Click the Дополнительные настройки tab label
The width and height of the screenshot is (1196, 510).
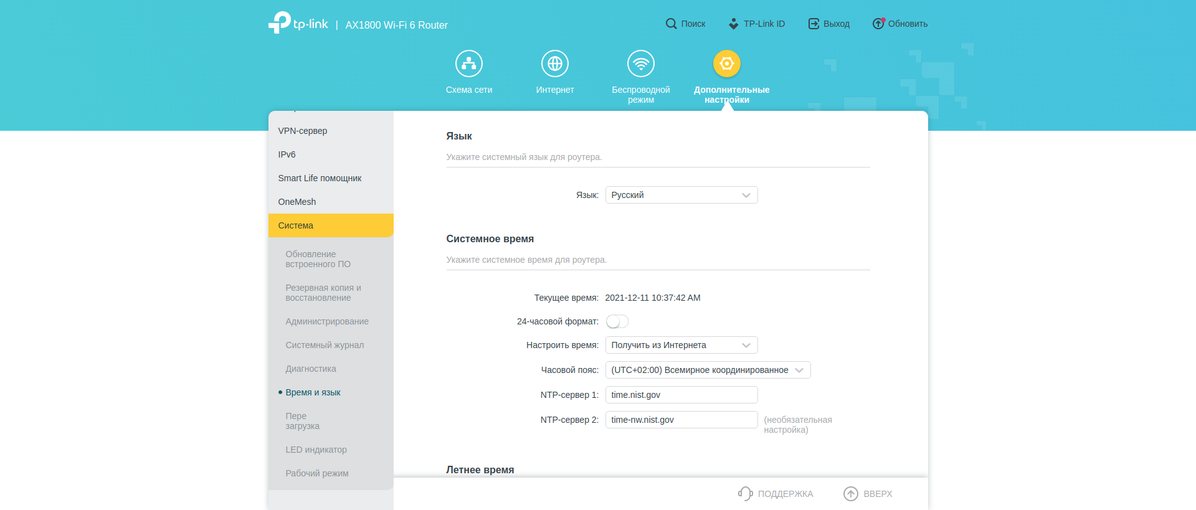731,95
